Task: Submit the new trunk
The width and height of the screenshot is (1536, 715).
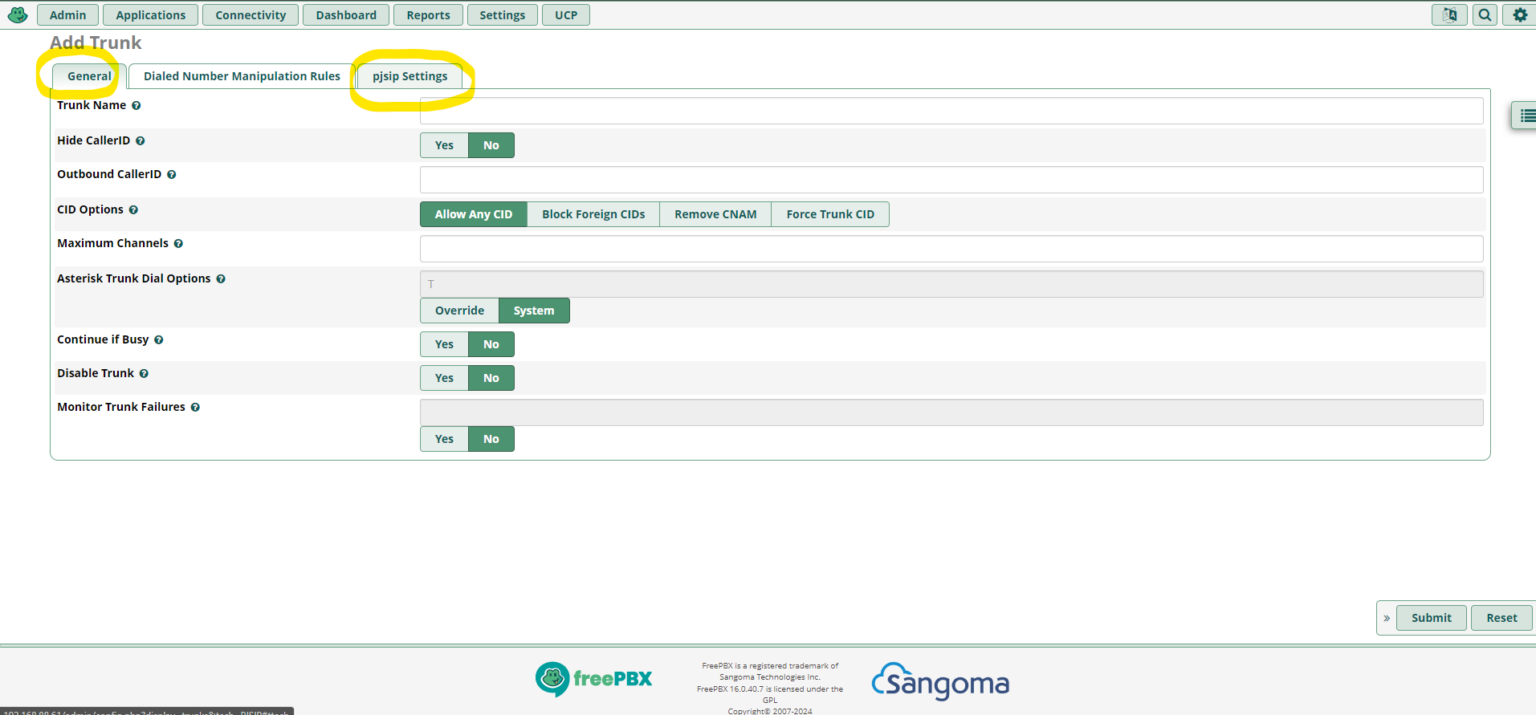Action: click(1430, 617)
